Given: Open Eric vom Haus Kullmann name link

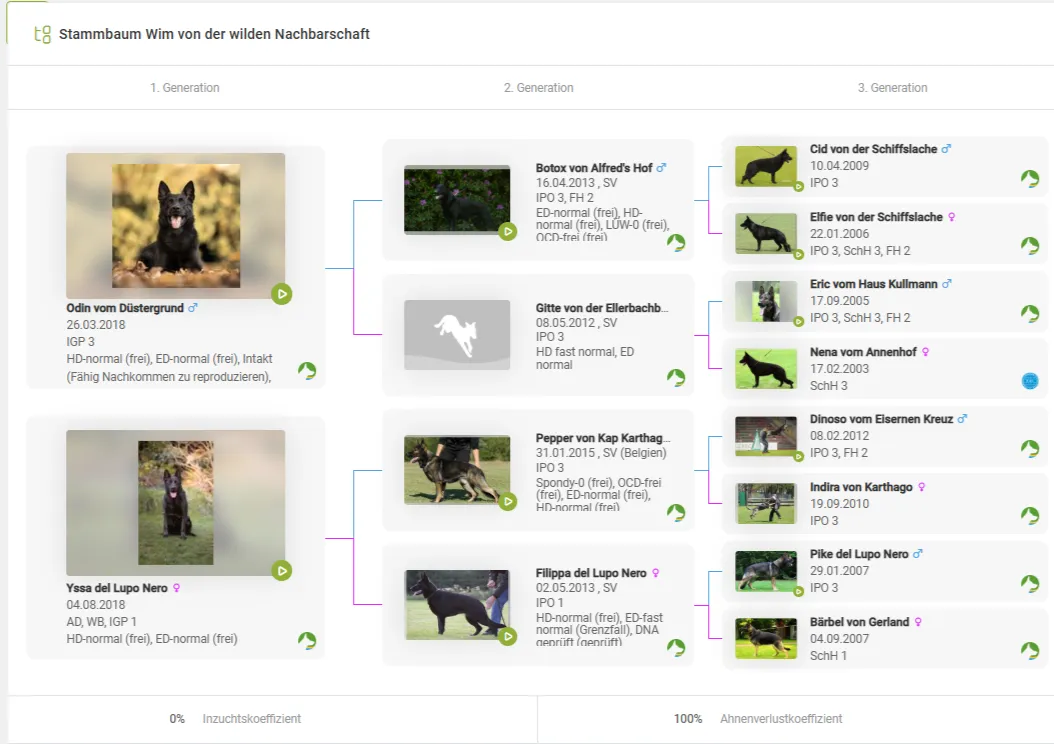Looking at the screenshot, I should click(x=873, y=284).
